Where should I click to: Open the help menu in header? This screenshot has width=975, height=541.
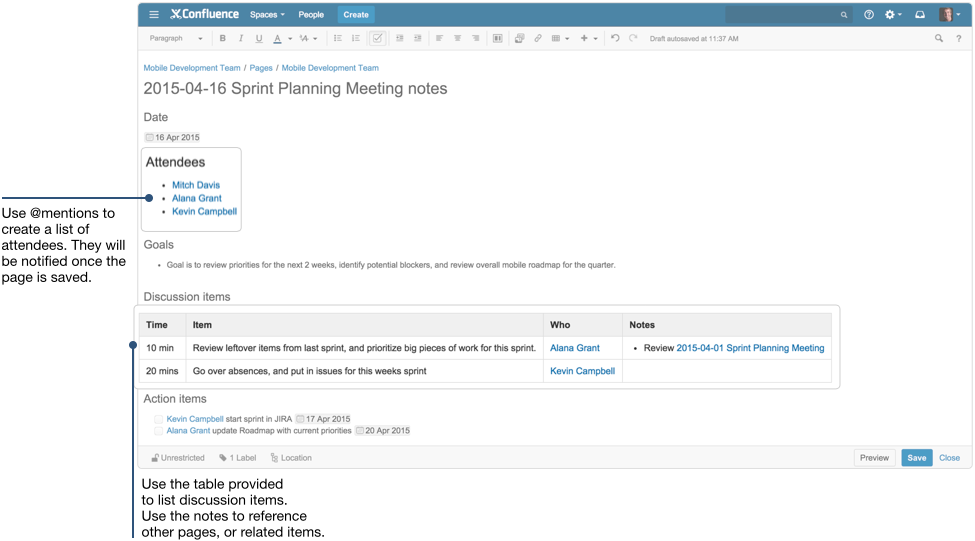tap(869, 14)
